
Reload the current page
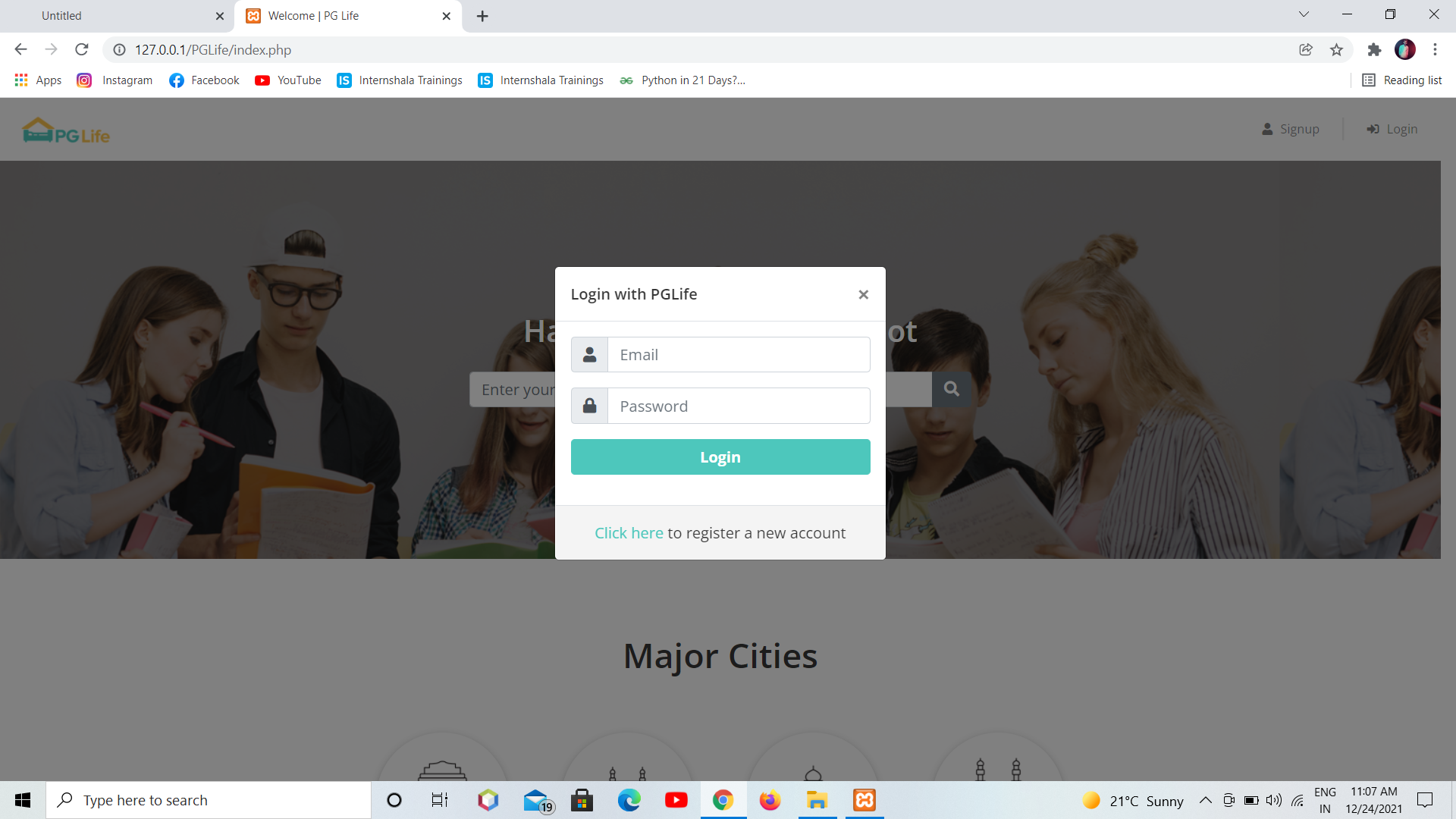[x=82, y=49]
